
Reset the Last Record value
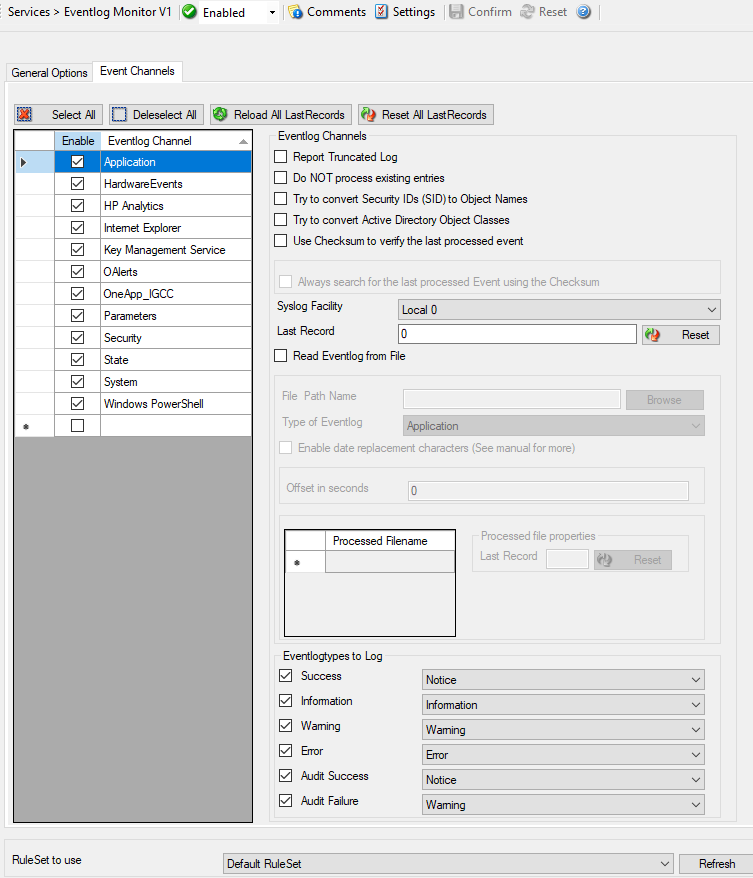[x=681, y=335]
